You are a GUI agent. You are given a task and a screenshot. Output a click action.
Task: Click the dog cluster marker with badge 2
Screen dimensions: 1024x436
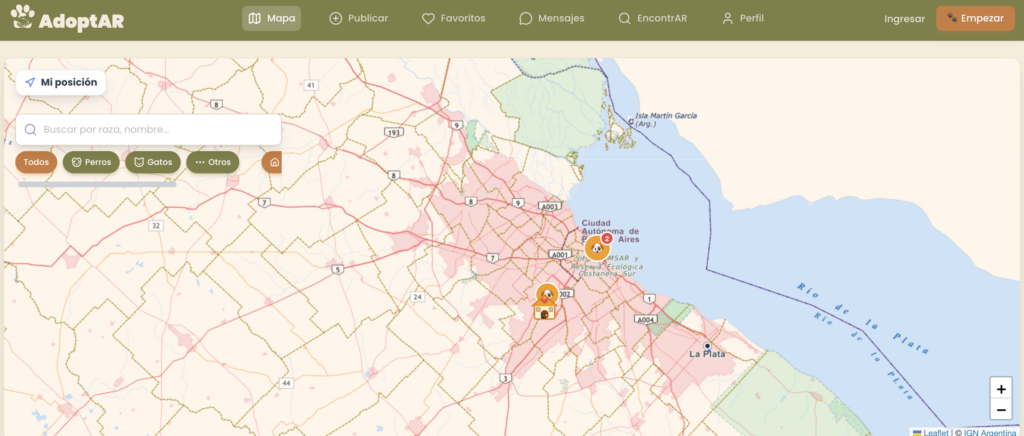pos(597,248)
